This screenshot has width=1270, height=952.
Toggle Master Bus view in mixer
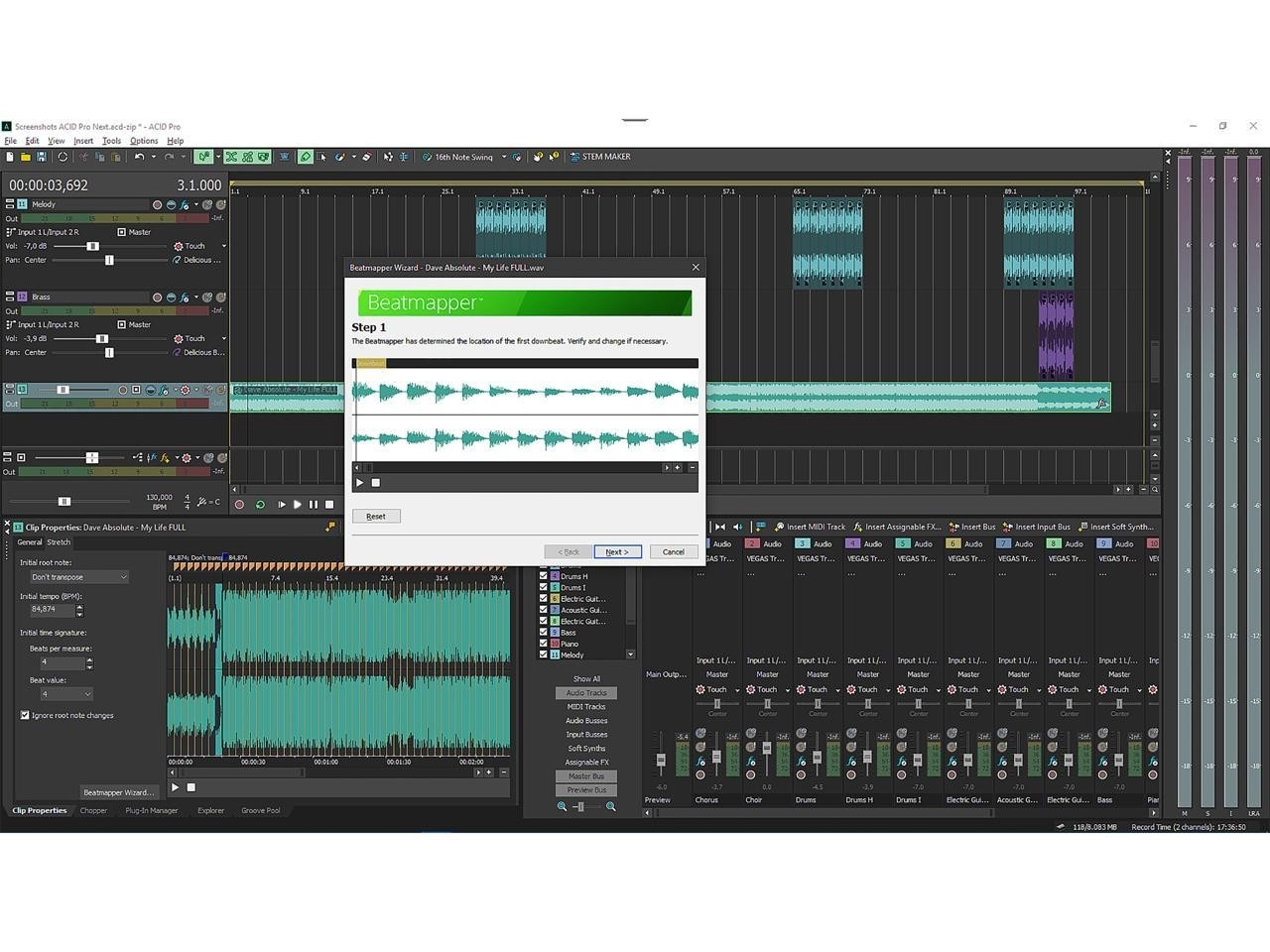tap(586, 776)
